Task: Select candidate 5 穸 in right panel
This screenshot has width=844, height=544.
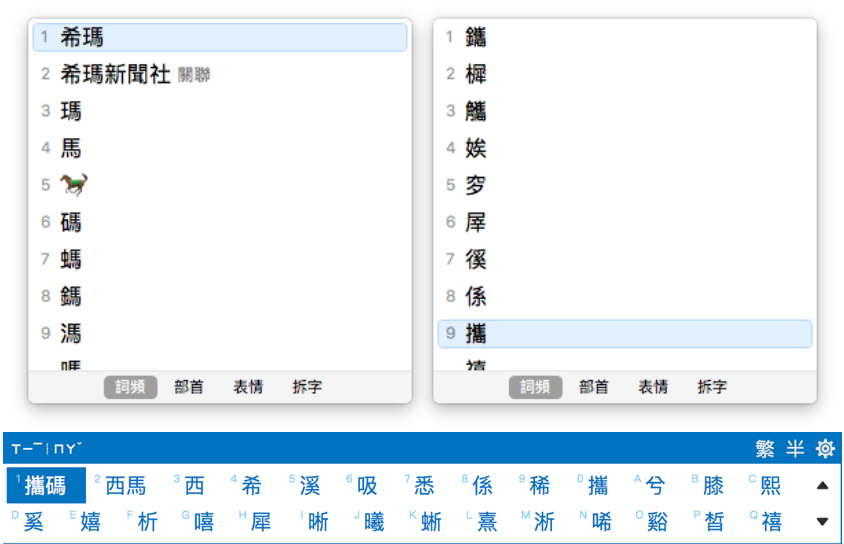Action: [624, 185]
